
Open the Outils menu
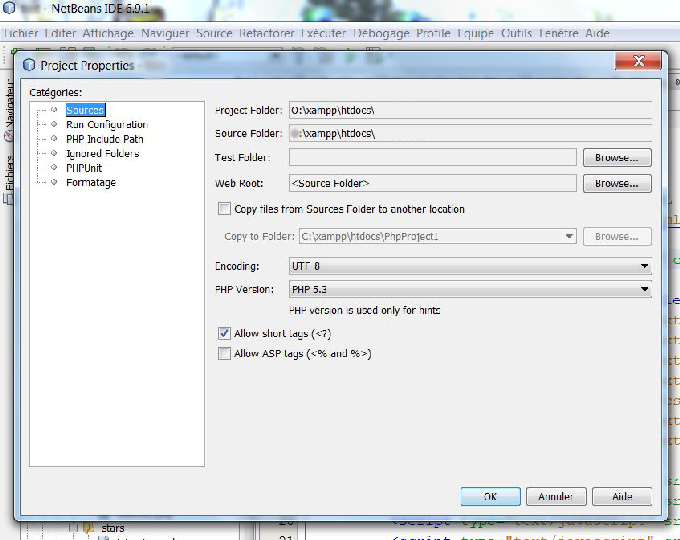516,33
